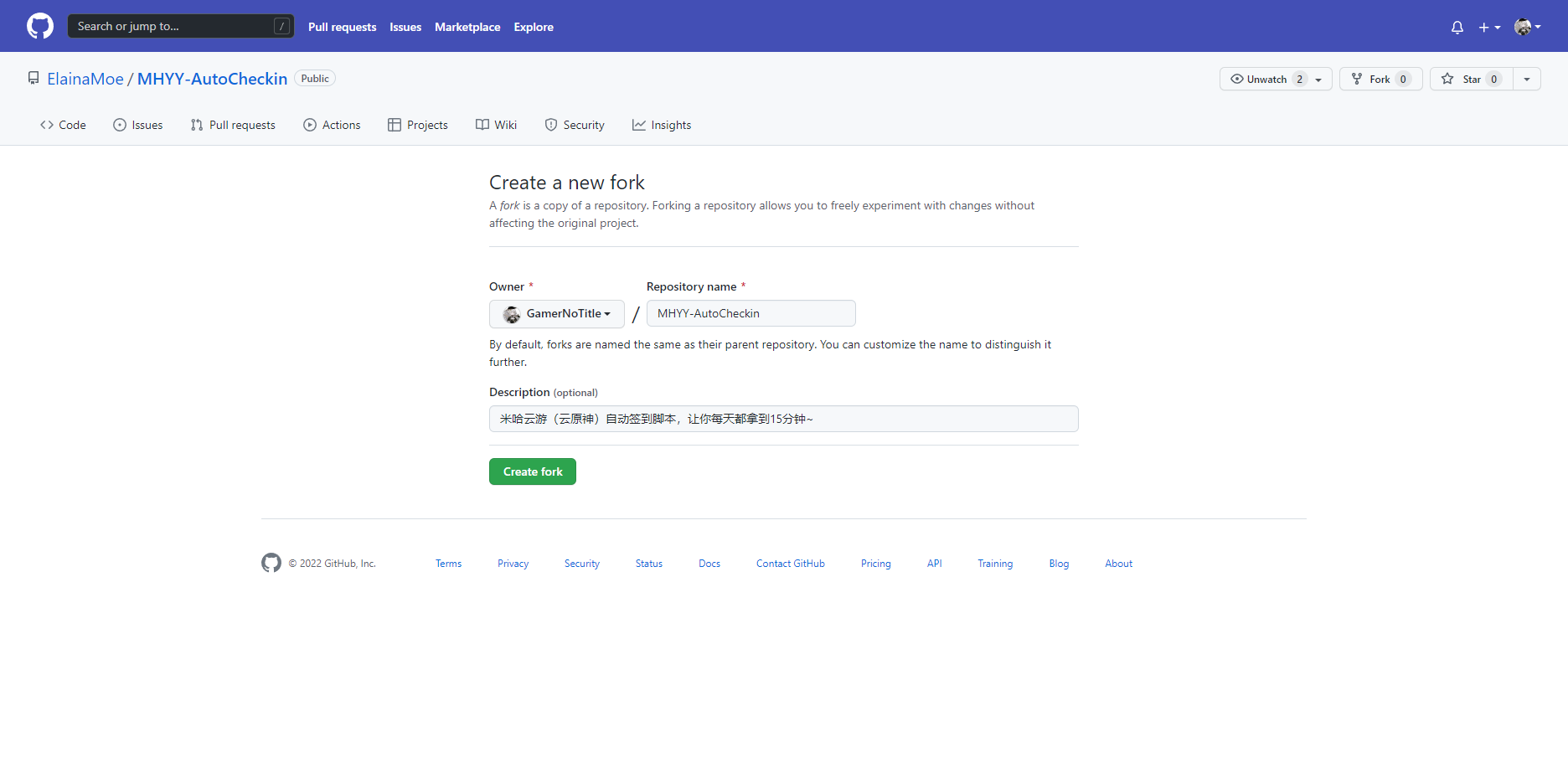Open the Insights tab
The width and height of the screenshot is (1568, 778).
(x=662, y=125)
